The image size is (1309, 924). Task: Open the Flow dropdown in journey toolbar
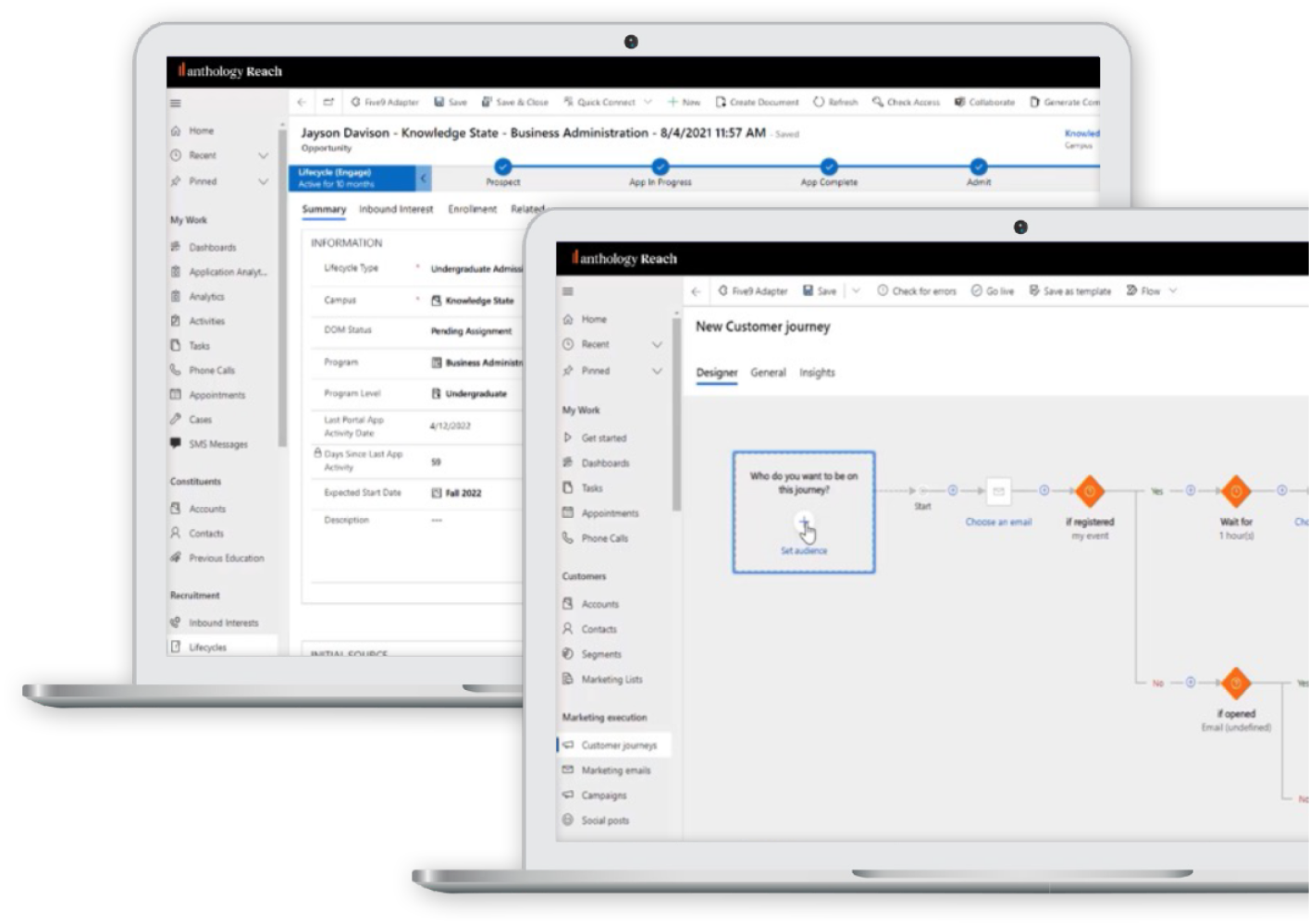pyautogui.click(x=1152, y=290)
